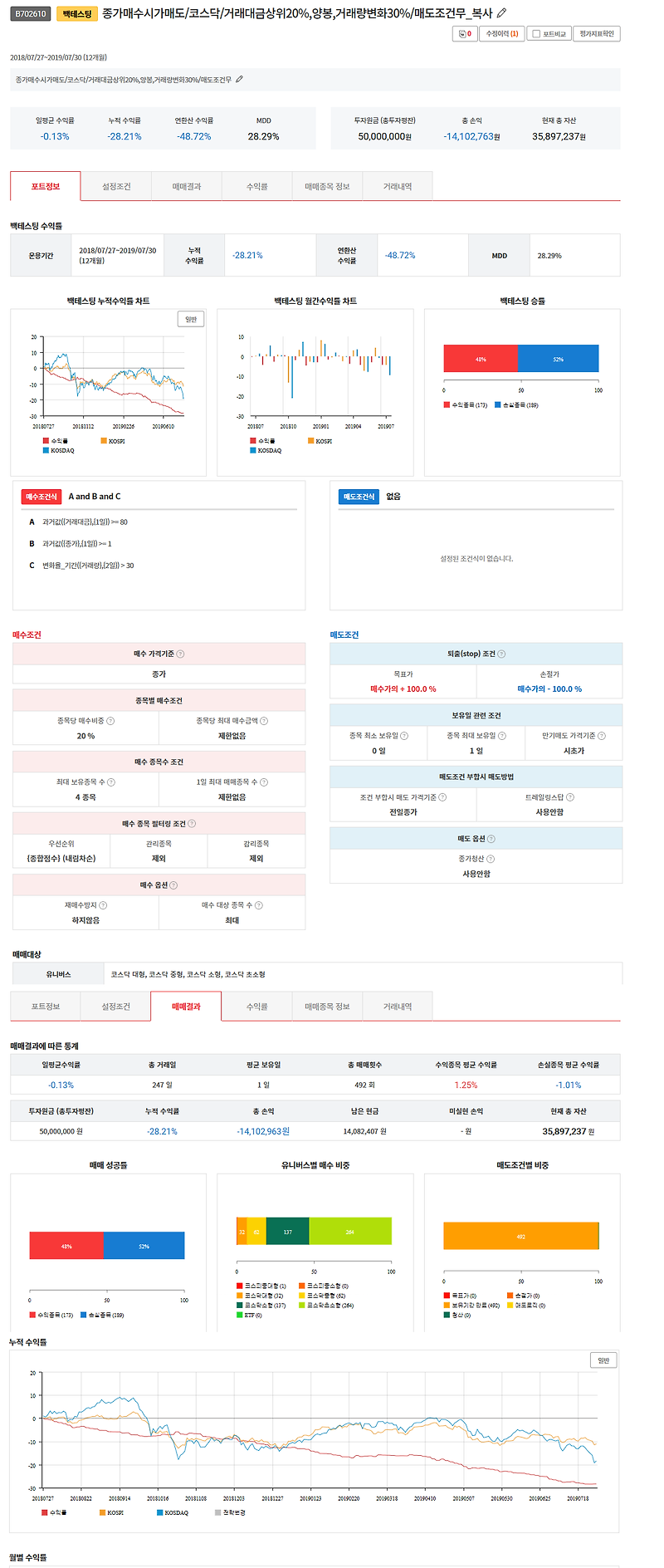
Task: Toggle 코스닥초소형 (264) legend item
Action: click(326, 1306)
